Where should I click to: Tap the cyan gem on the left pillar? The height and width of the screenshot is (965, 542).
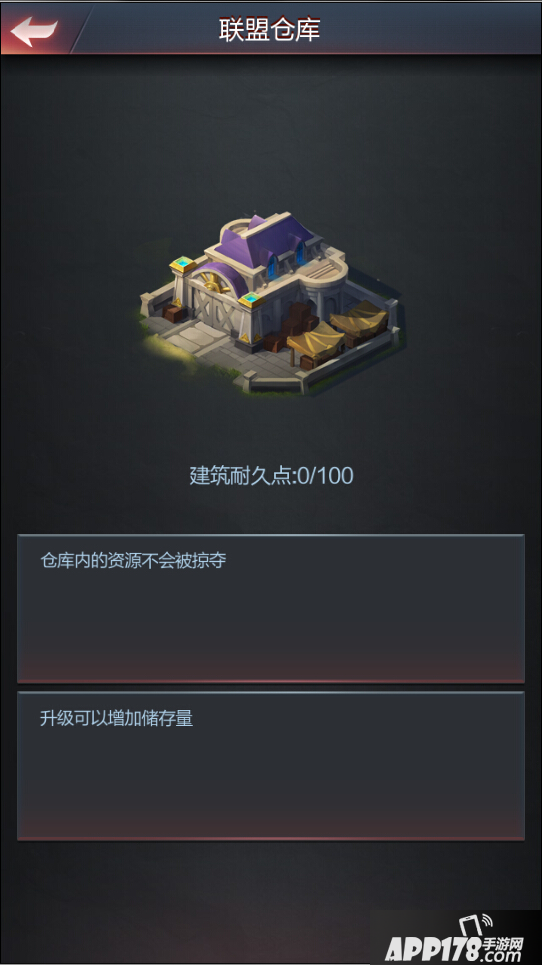(183, 264)
